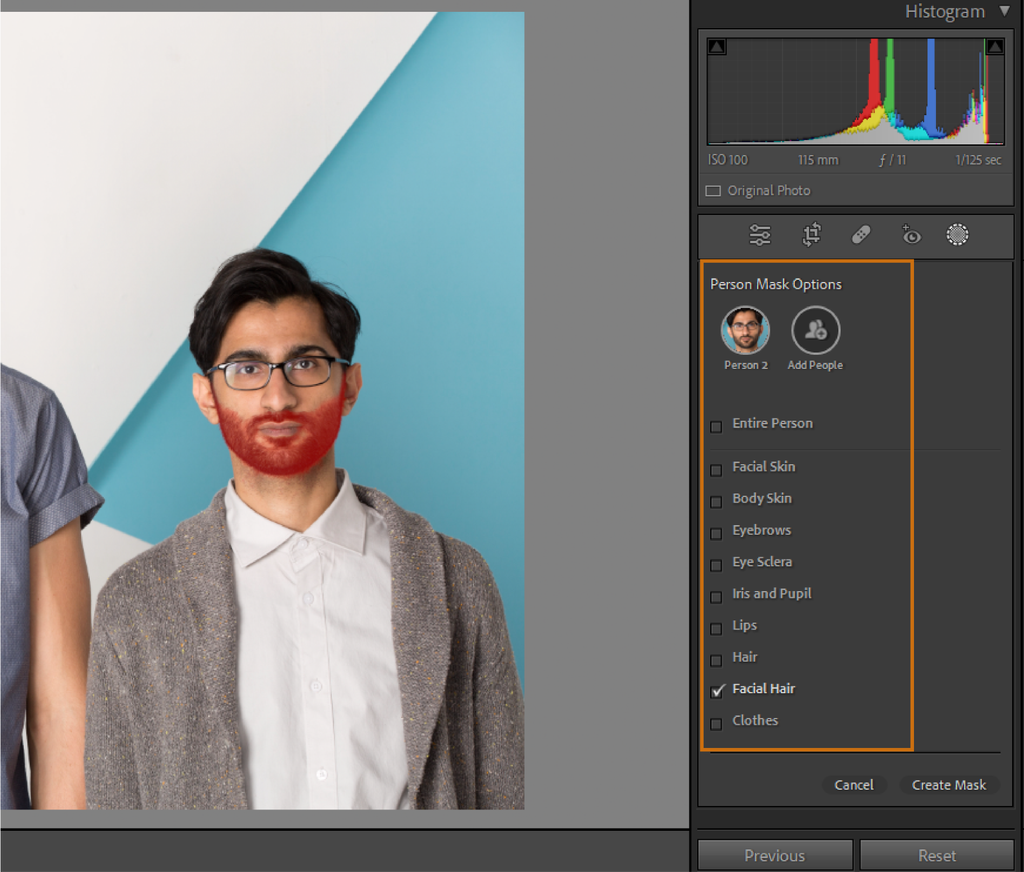The image size is (1024, 872).
Task: Cancel the person mask selection
Action: (854, 785)
